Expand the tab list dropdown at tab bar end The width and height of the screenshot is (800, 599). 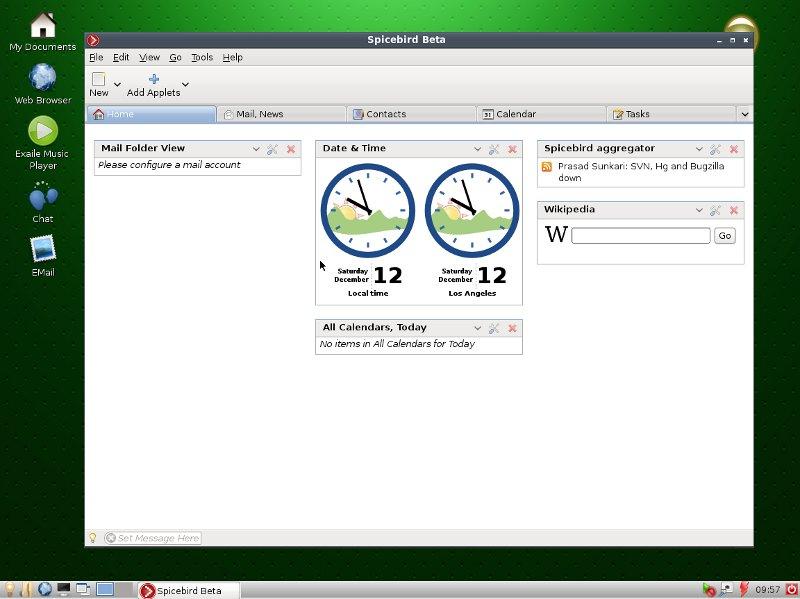[745, 114]
